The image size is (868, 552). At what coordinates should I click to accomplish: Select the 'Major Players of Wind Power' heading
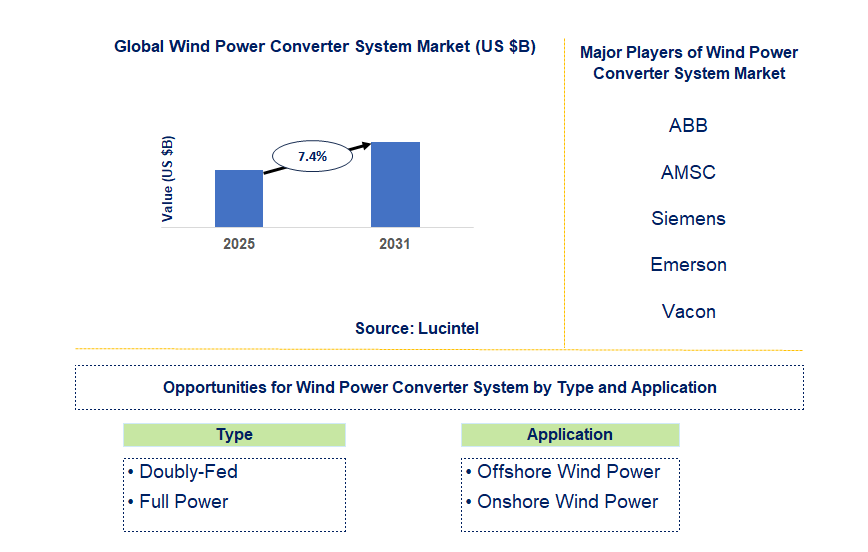click(689, 63)
